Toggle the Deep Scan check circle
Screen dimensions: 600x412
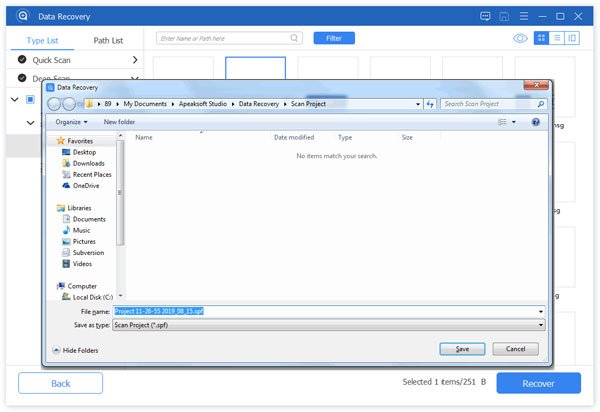[x=22, y=78]
